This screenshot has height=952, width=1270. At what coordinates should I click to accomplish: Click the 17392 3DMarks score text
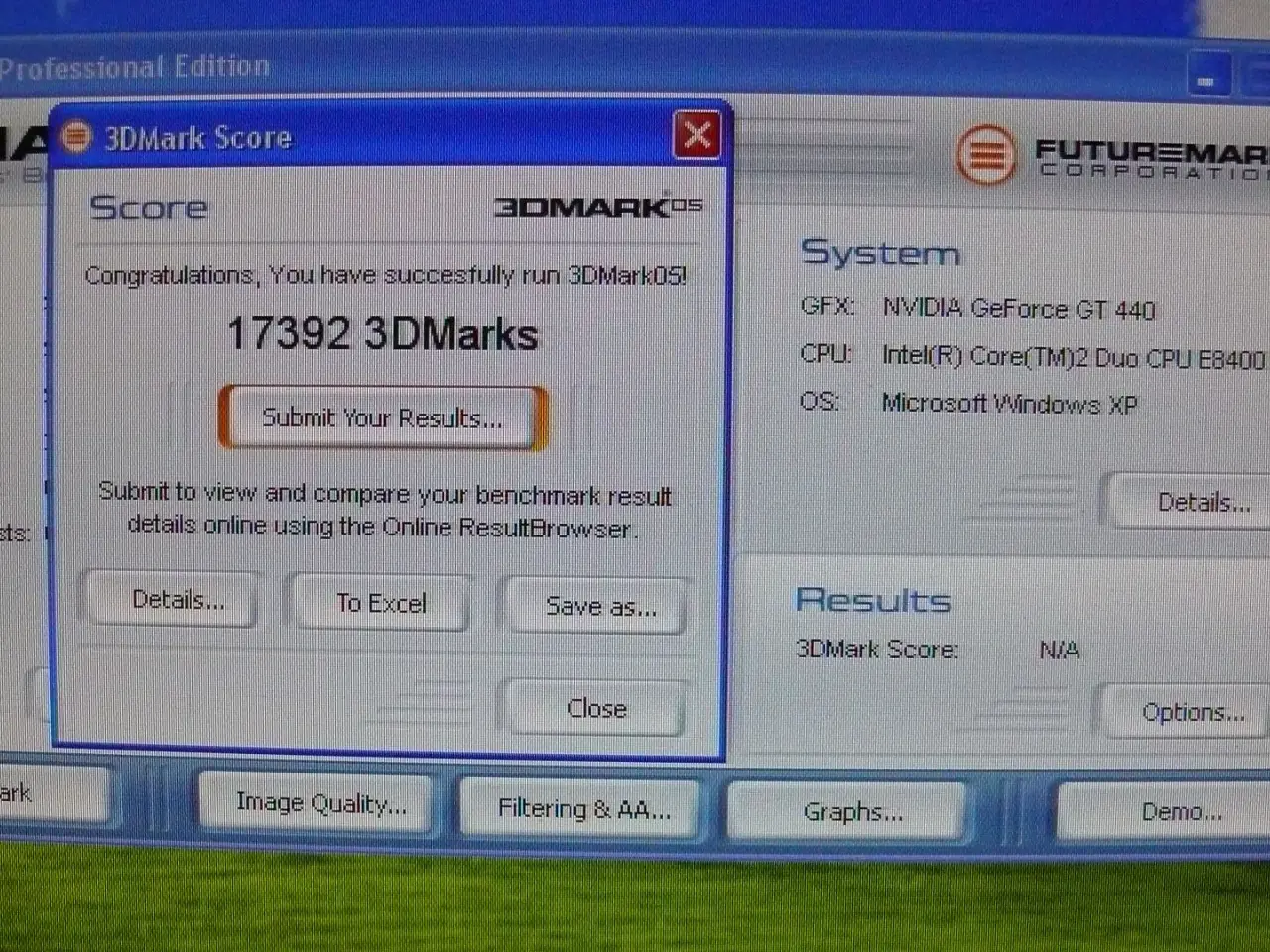point(382,334)
